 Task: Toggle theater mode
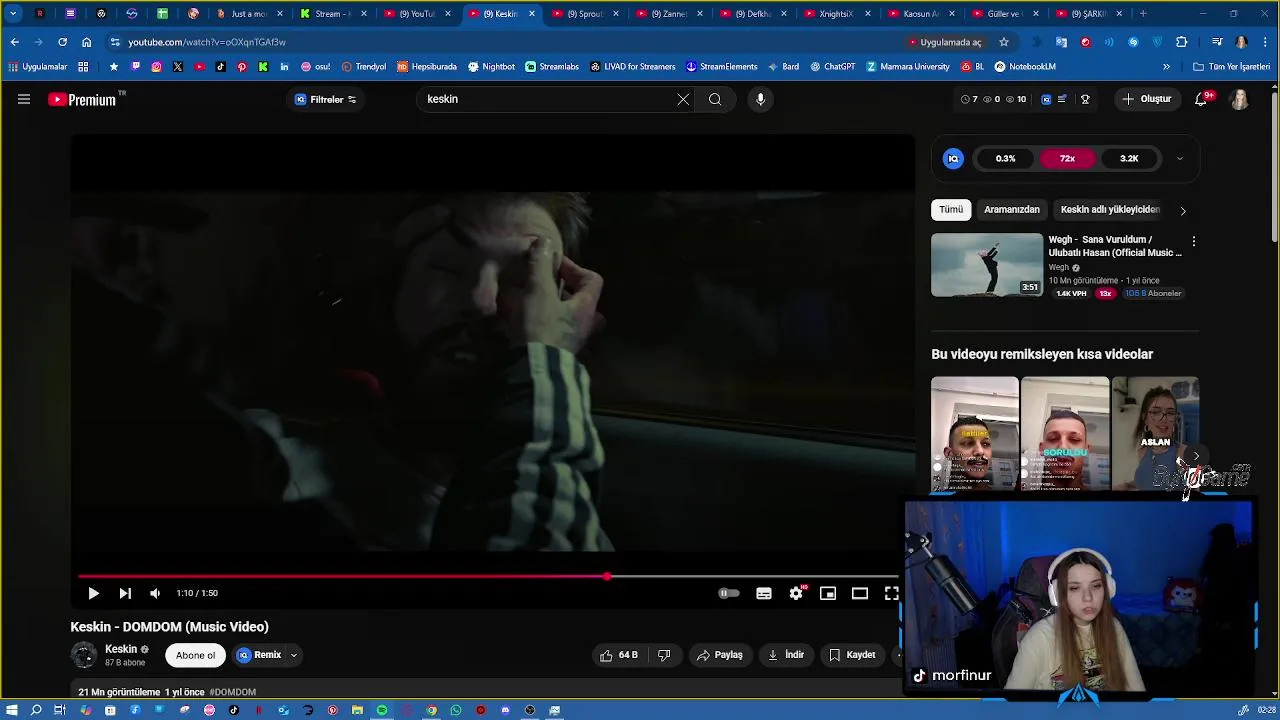pos(860,593)
